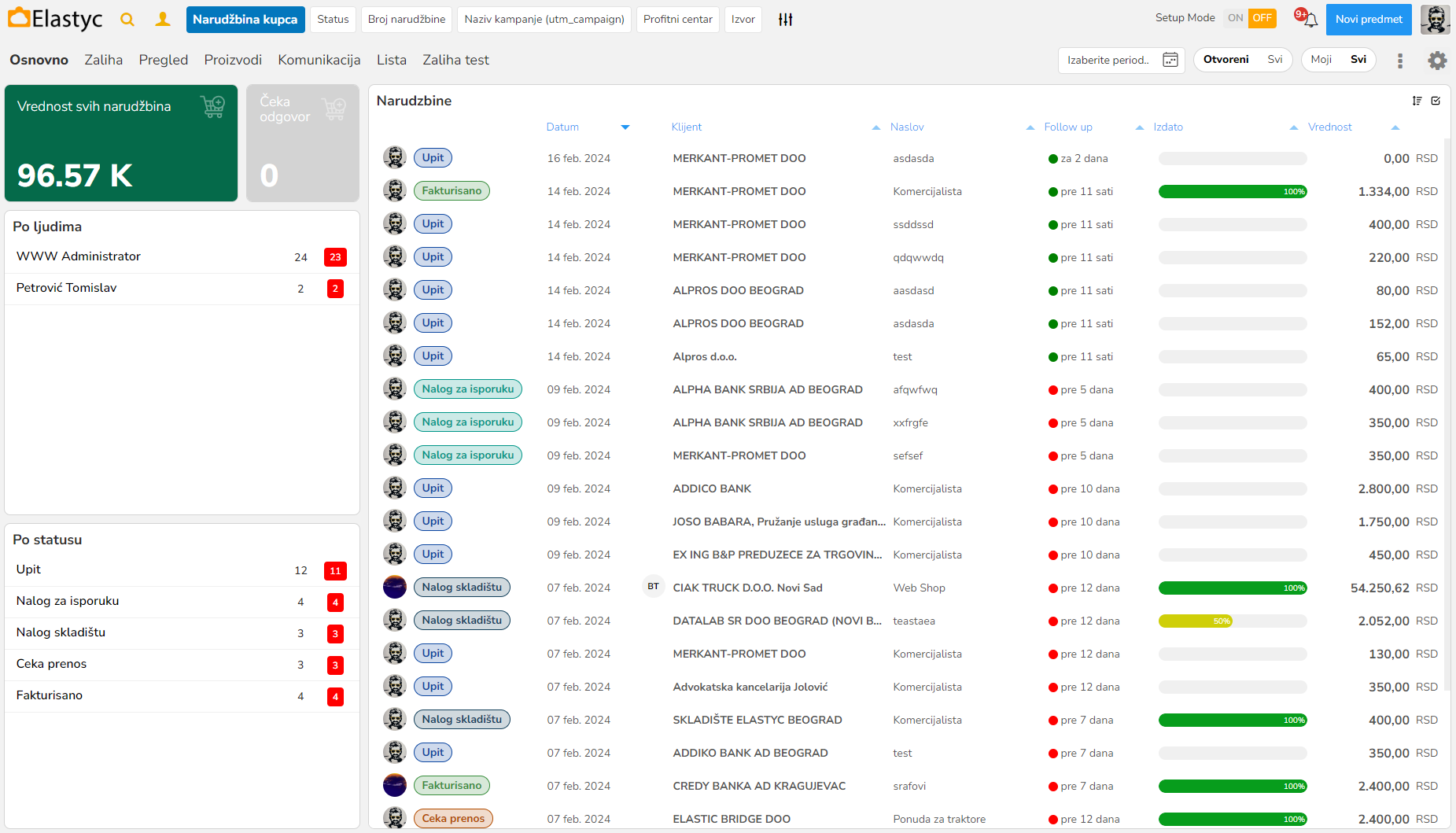The height and width of the screenshot is (833, 1456).
Task: Open the ELASTIC BRIDGE DOO order row
Action: (910, 819)
